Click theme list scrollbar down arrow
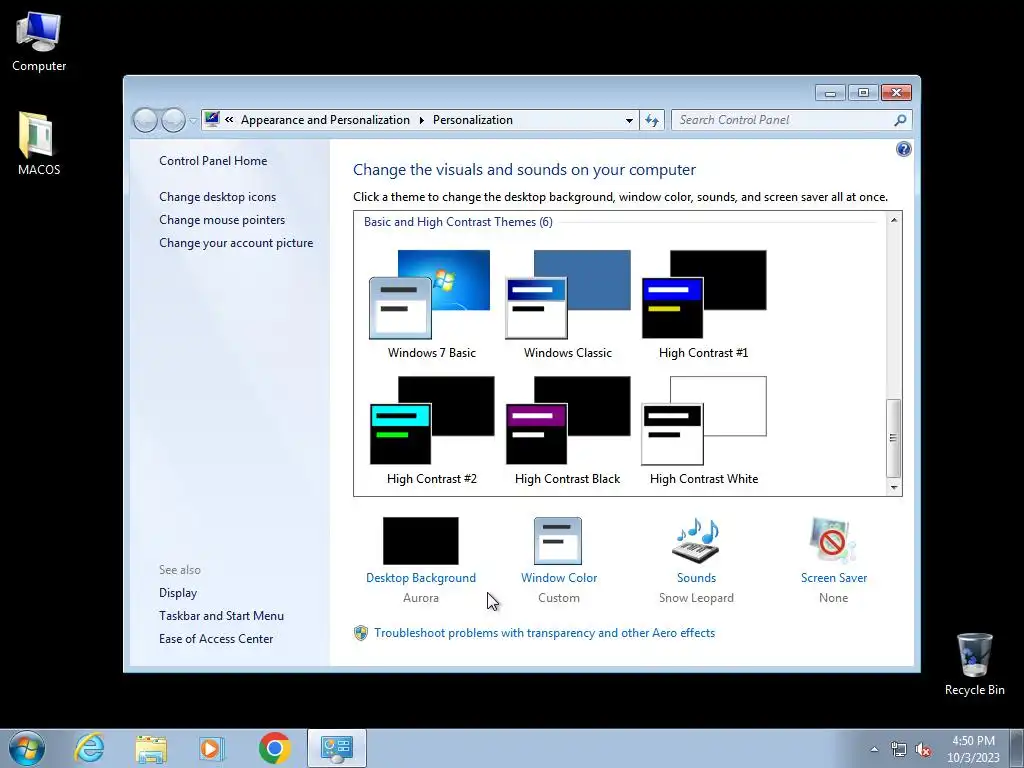The width and height of the screenshot is (1024, 768). 893,487
